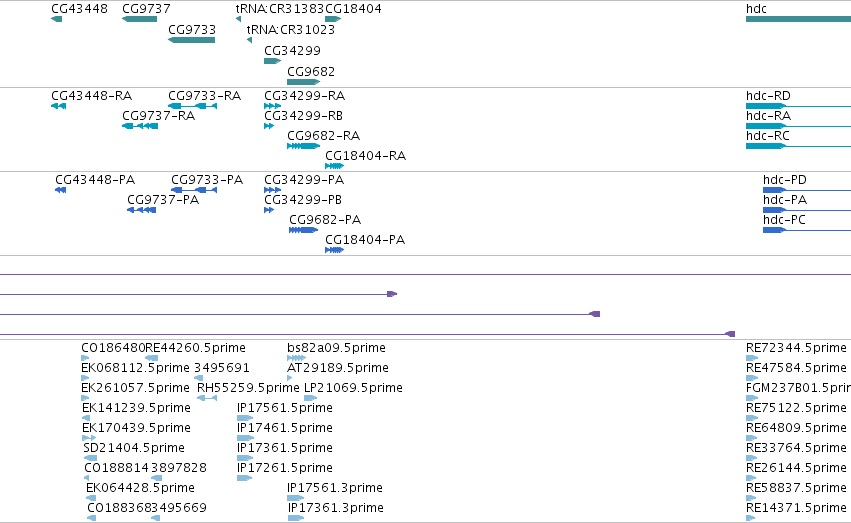Select the RE14371.5prime EST label
The height and width of the screenshot is (523, 851).
coord(796,509)
